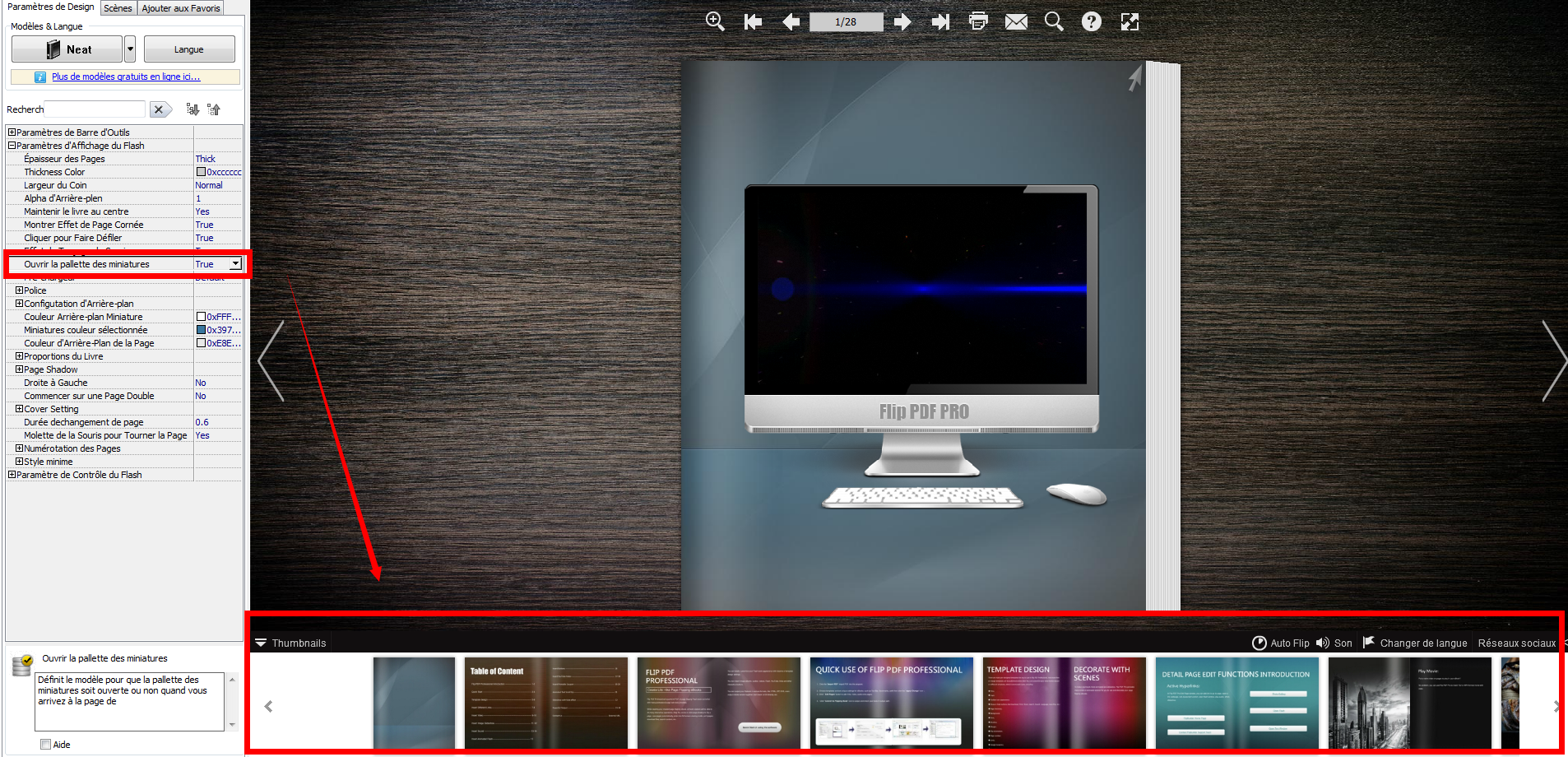Image resolution: width=1568 pixels, height=757 pixels.
Task: Click the zoom-in magnifier icon
Action: [715, 21]
